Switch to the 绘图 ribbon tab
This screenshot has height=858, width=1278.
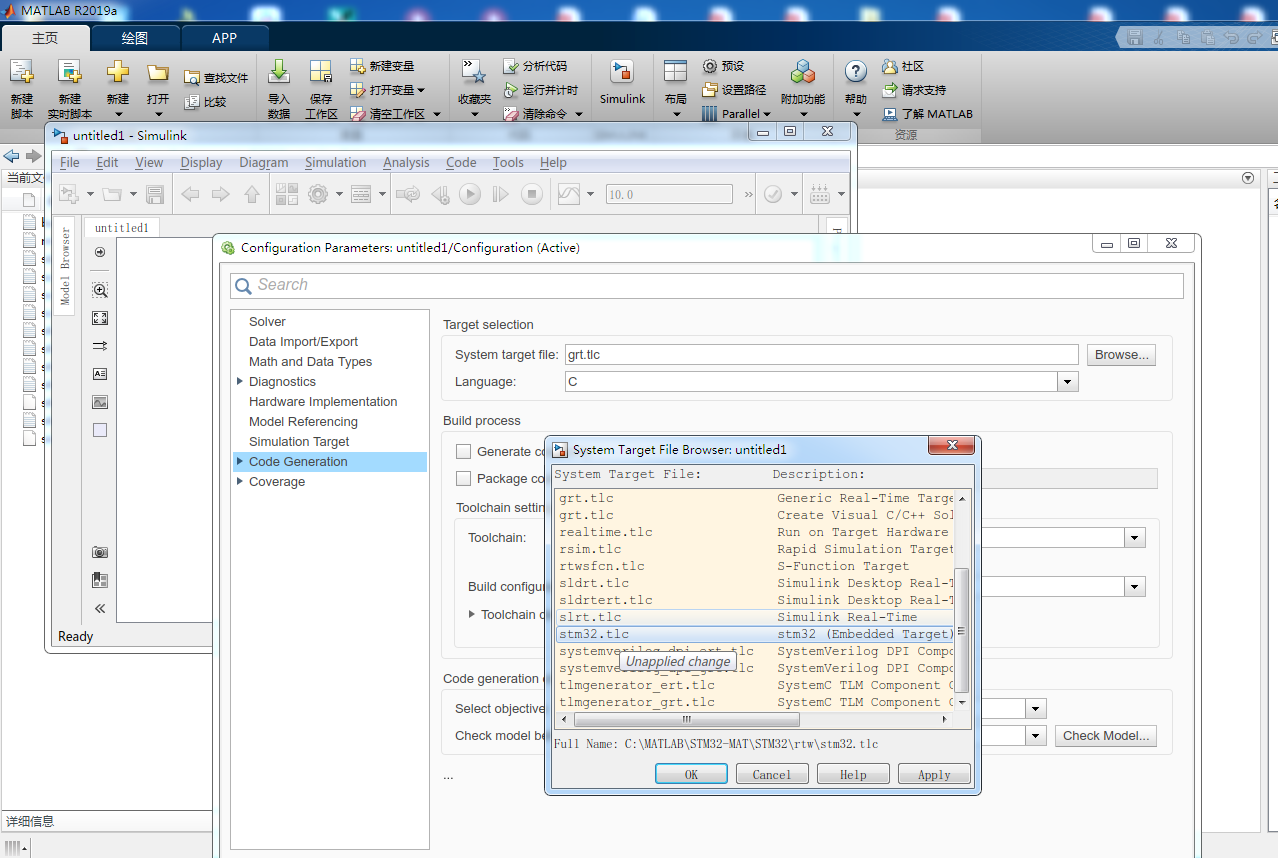tap(134, 38)
